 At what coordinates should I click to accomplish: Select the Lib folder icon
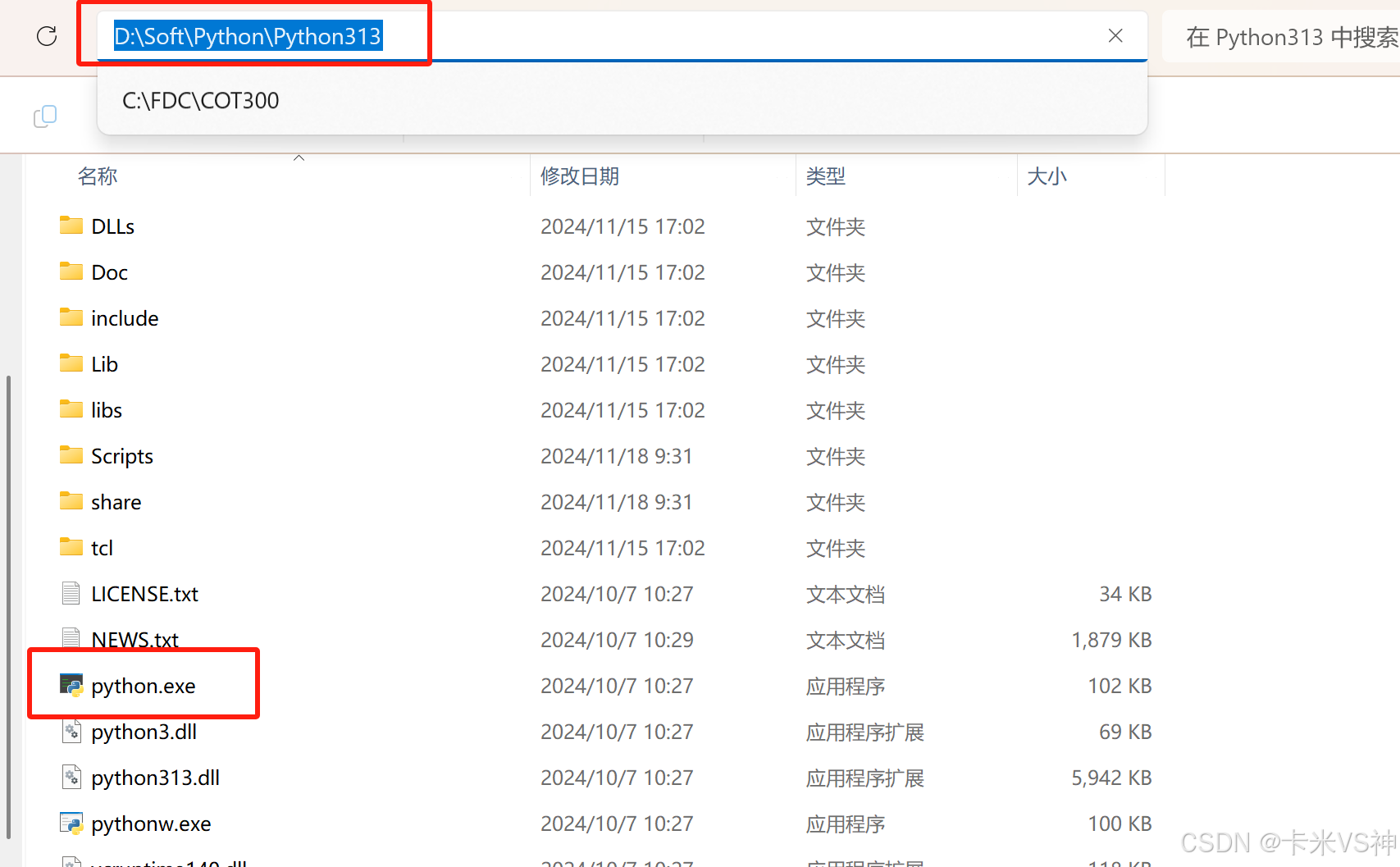71,363
